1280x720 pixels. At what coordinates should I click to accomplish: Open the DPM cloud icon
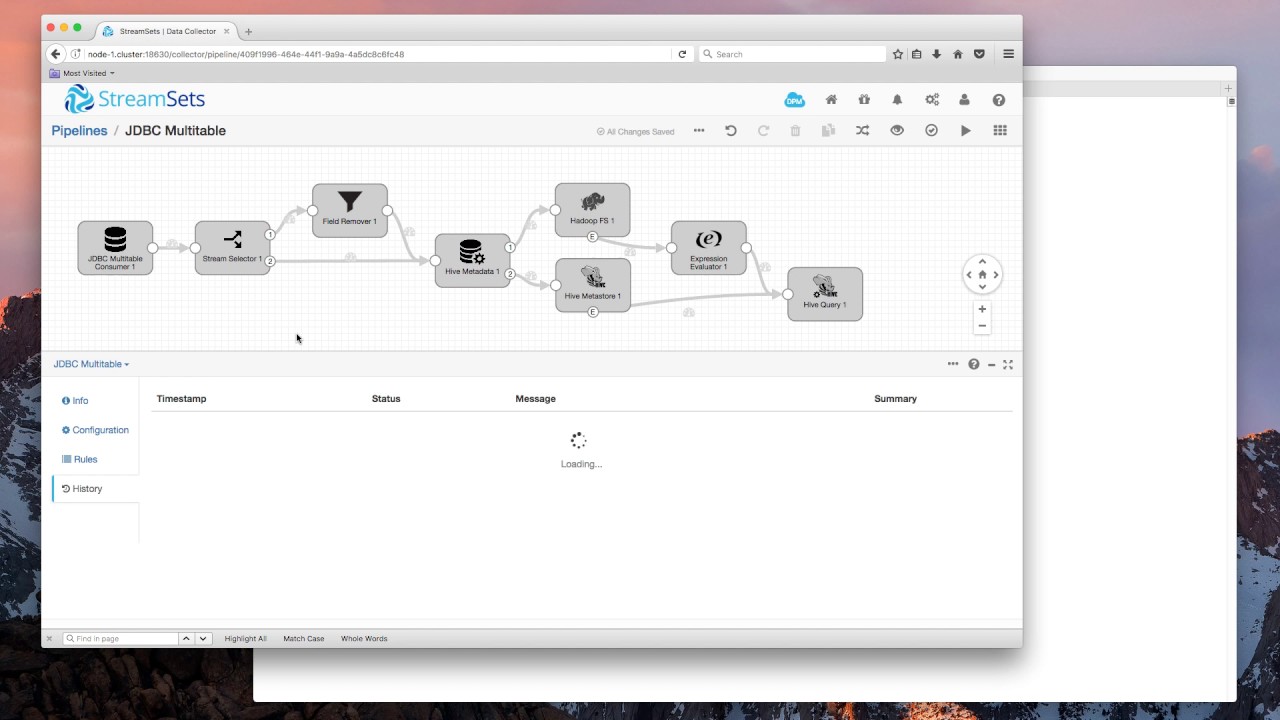coord(794,99)
